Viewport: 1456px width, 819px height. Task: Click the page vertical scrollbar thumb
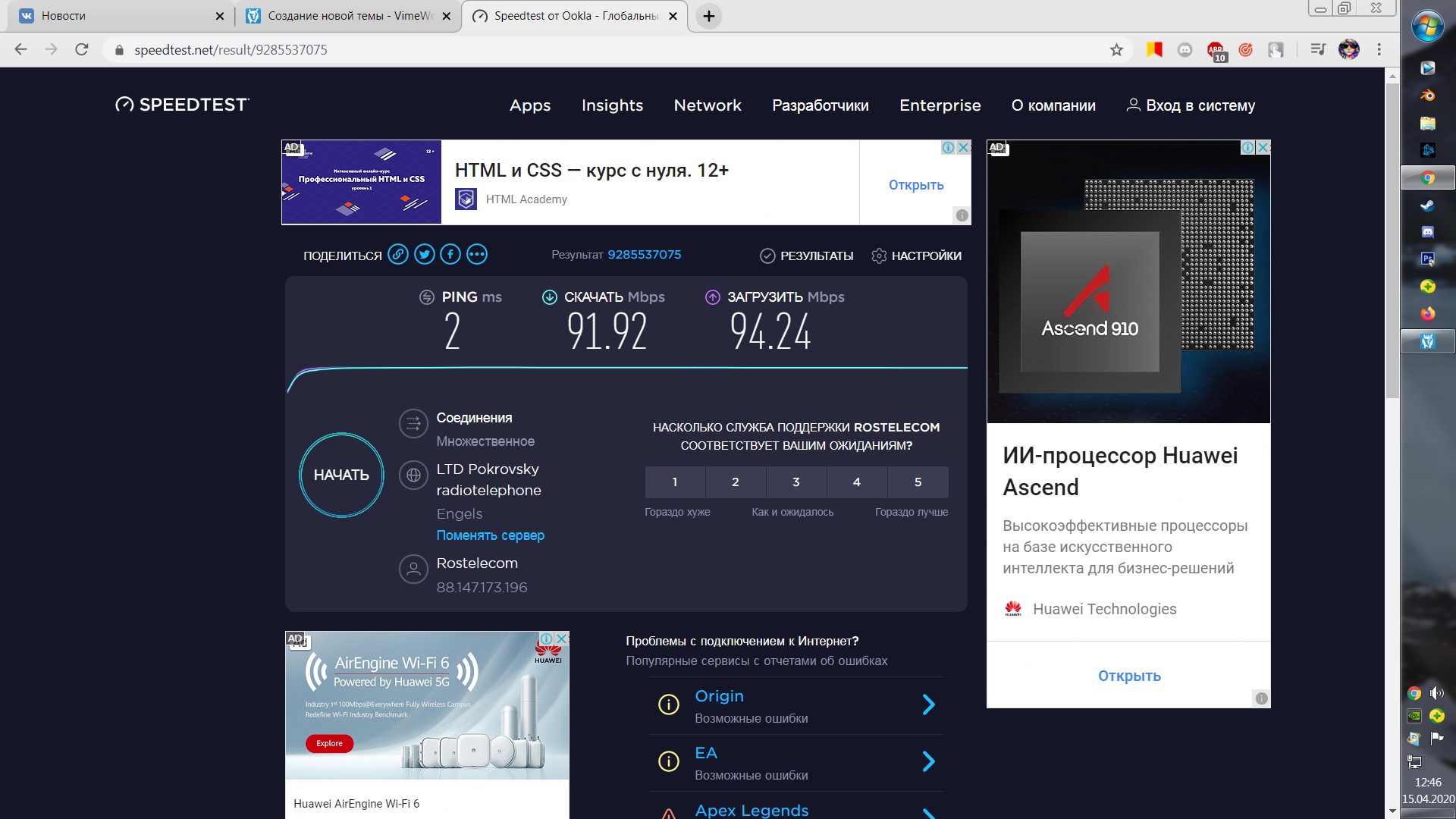click(1392, 240)
